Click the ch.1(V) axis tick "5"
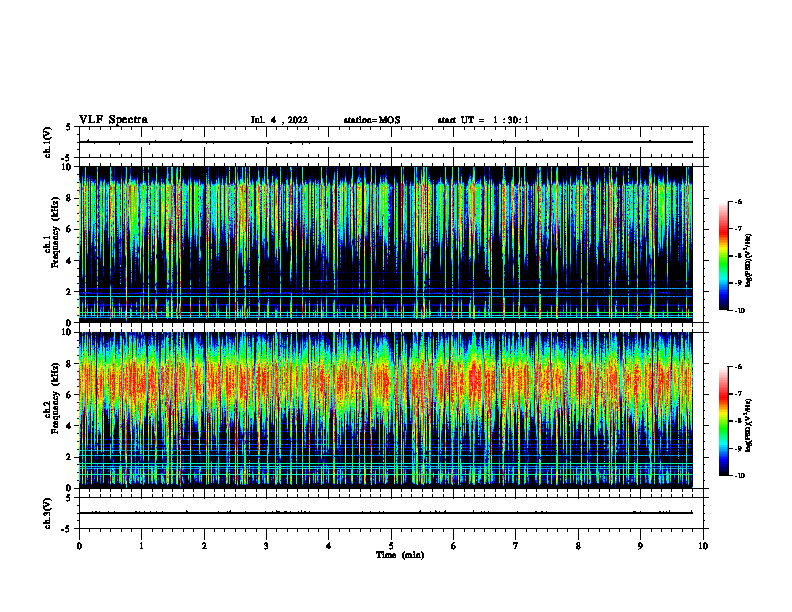This screenshot has height=612, width=792. pyautogui.click(x=68, y=127)
